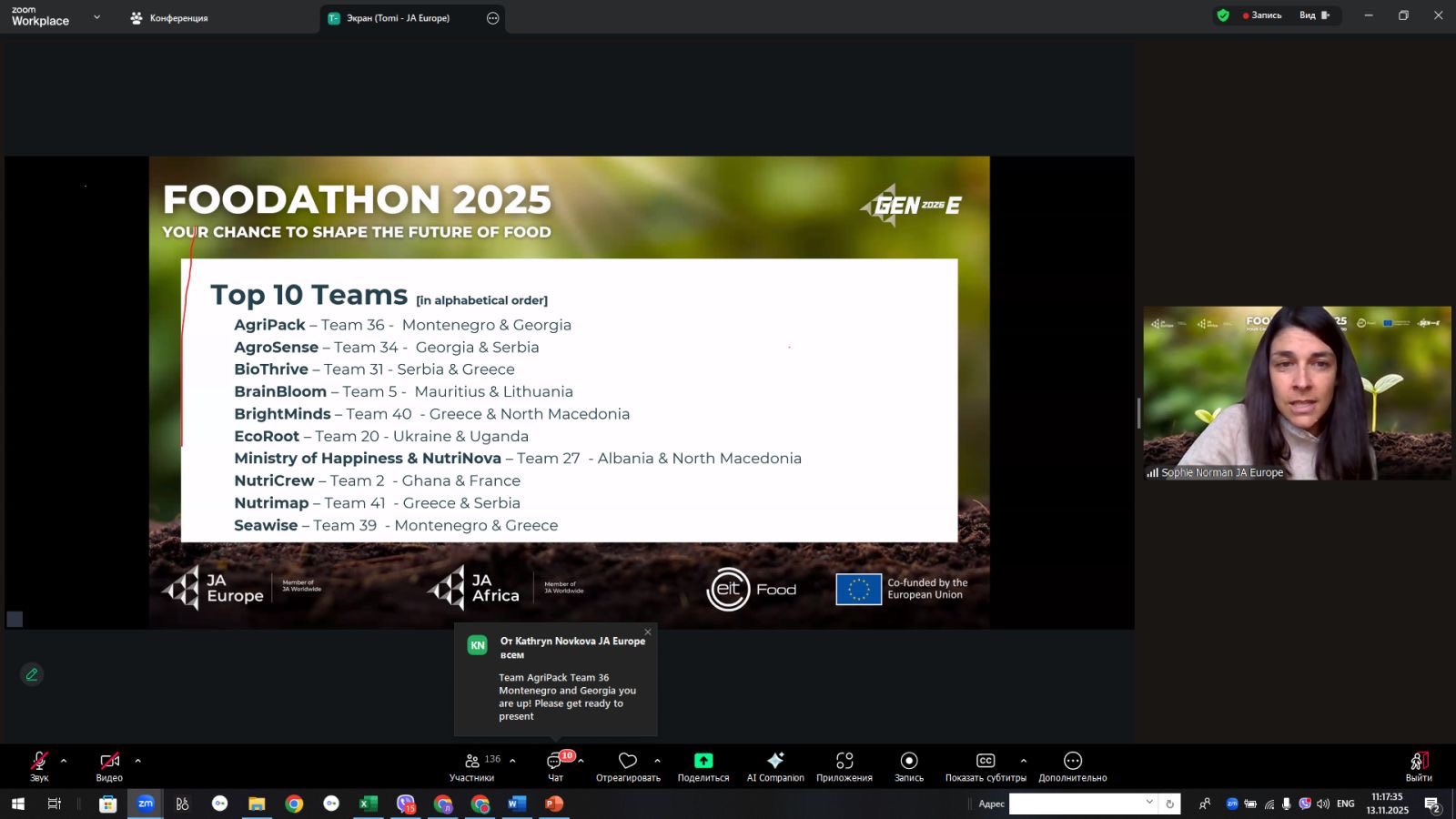Open the address bar dropdown arrow
The width and height of the screenshot is (1456, 819).
click(x=1149, y=803)
